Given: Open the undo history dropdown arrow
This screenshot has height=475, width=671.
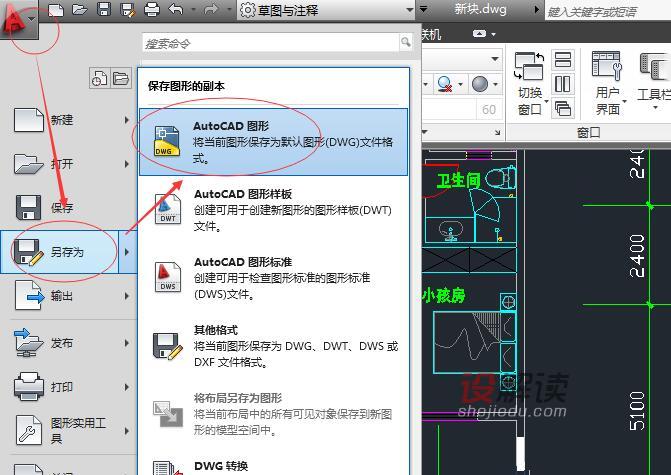Looking at the screenshot, I should point(193,9).
